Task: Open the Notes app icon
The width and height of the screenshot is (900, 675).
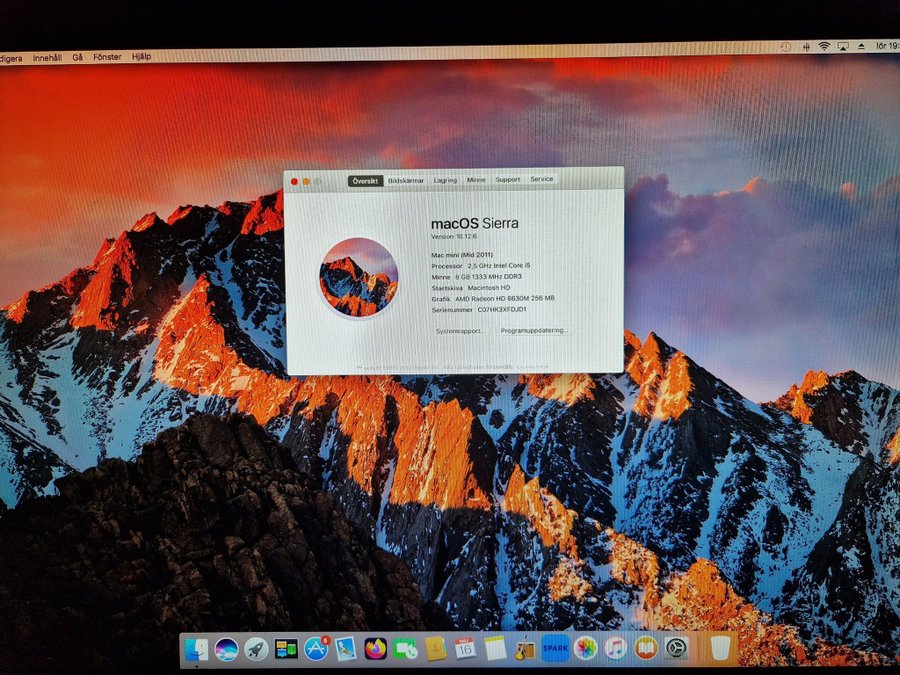Action: pyautogui.click(x=495, y=648)
